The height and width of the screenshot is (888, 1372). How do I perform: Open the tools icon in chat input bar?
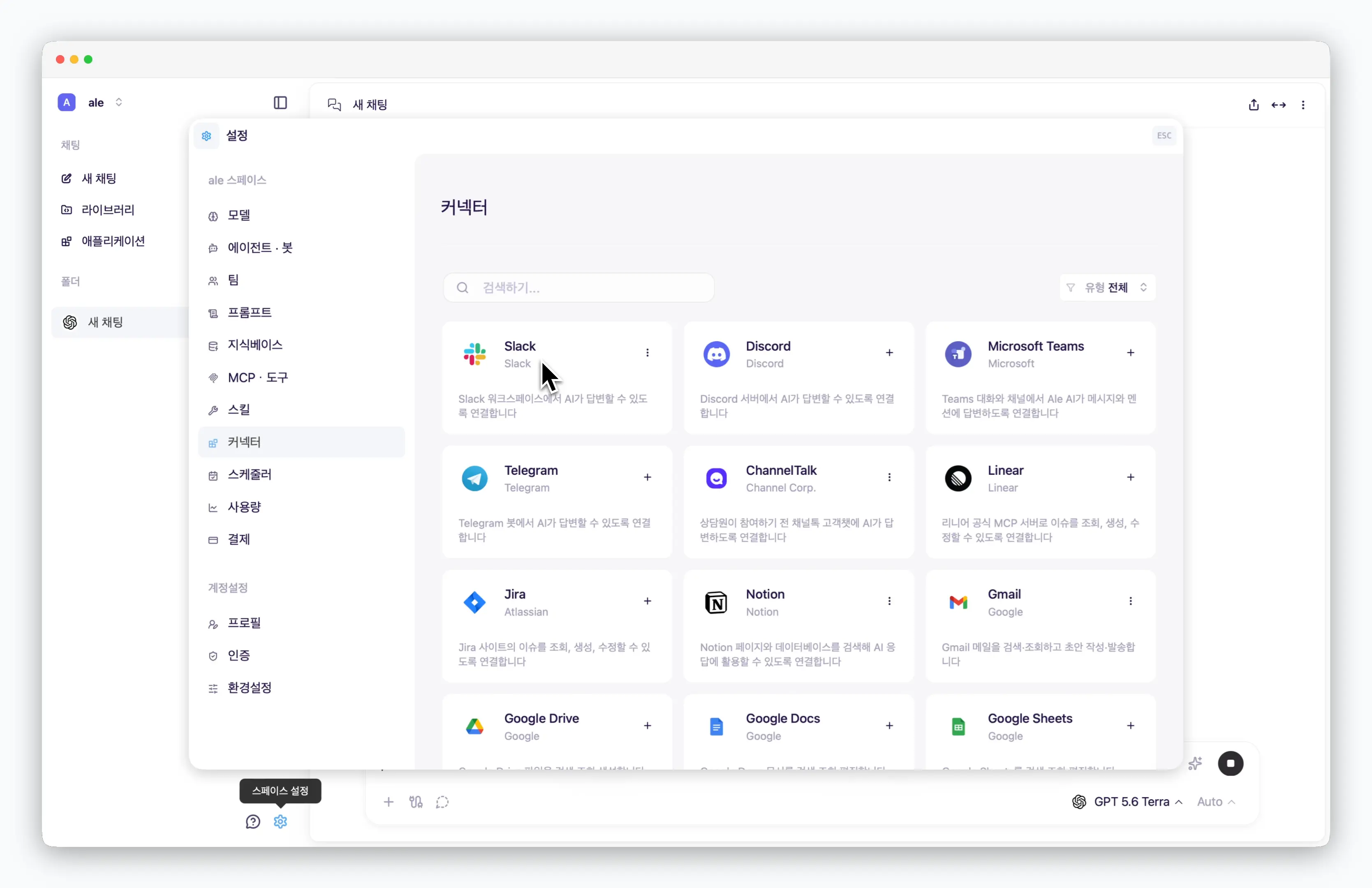416,802
